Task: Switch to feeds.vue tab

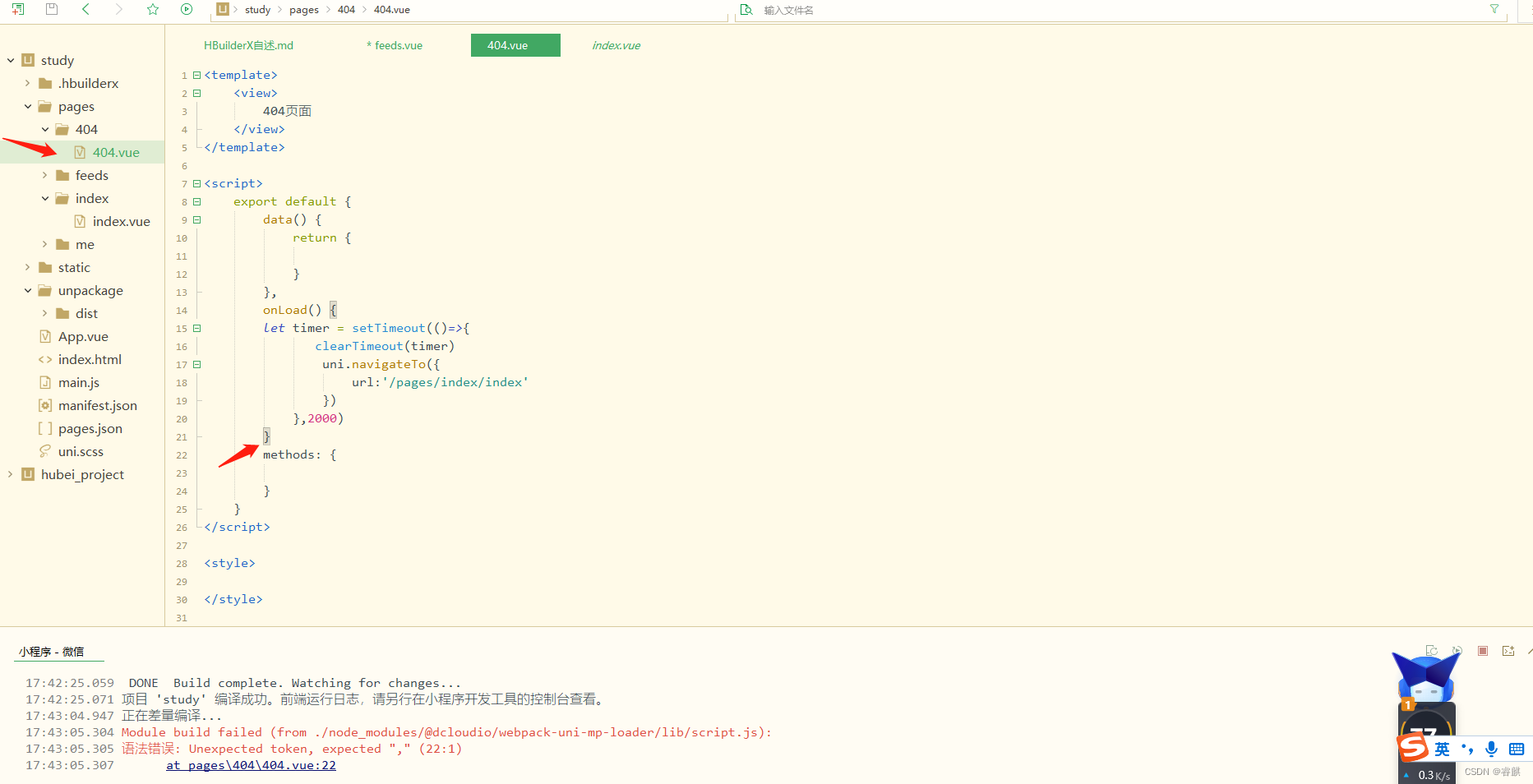Action: point(395,45)
